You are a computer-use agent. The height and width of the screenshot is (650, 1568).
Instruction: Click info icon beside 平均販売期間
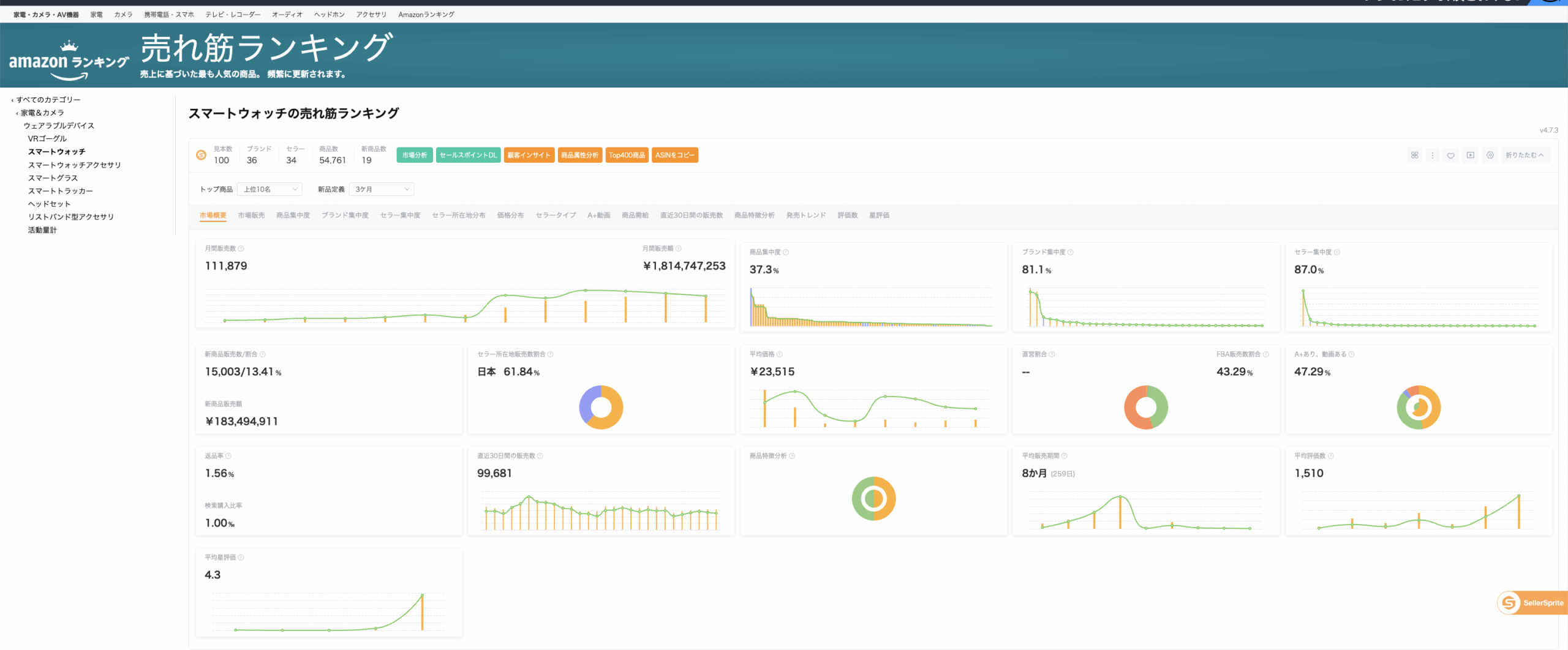(x=1065, y=456)
